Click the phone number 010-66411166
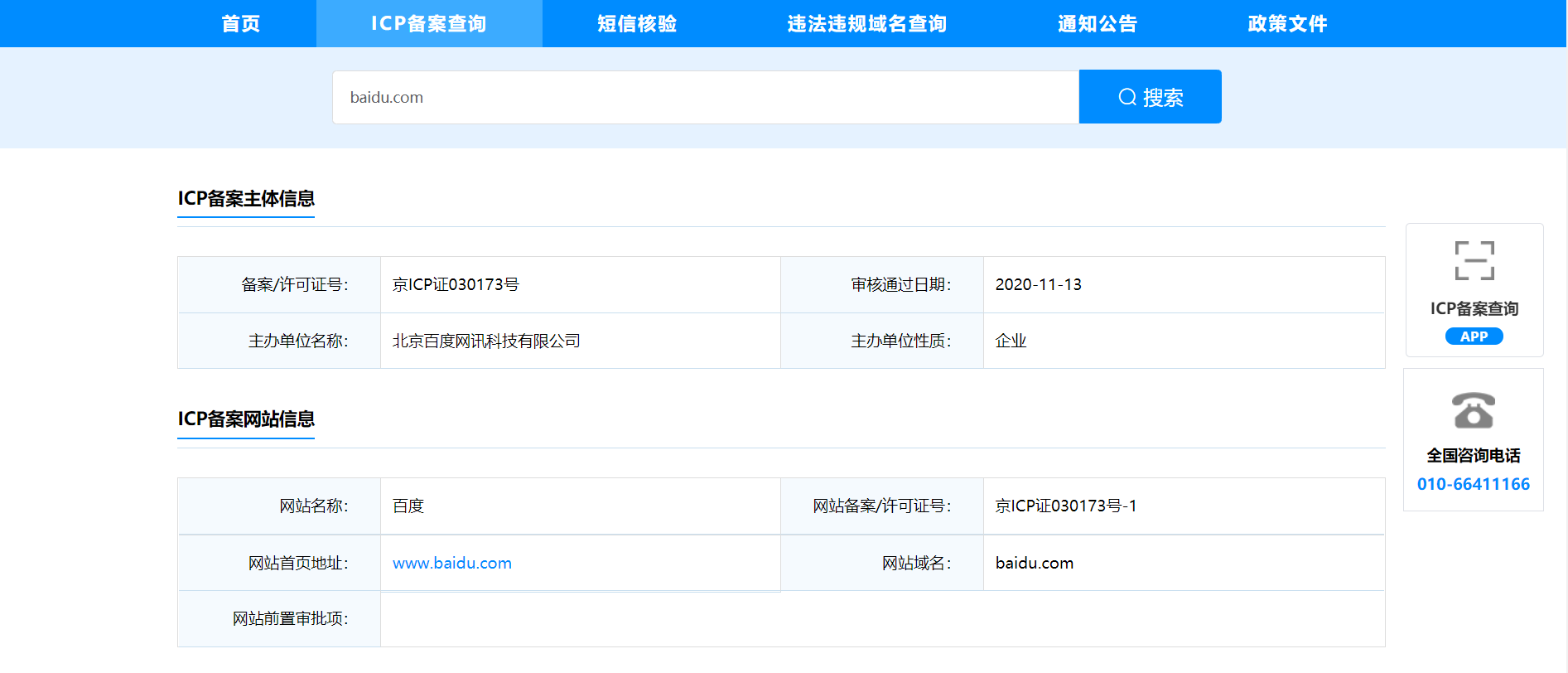This screenshot has width=1568, height=673. click(x=1473, y=484)
